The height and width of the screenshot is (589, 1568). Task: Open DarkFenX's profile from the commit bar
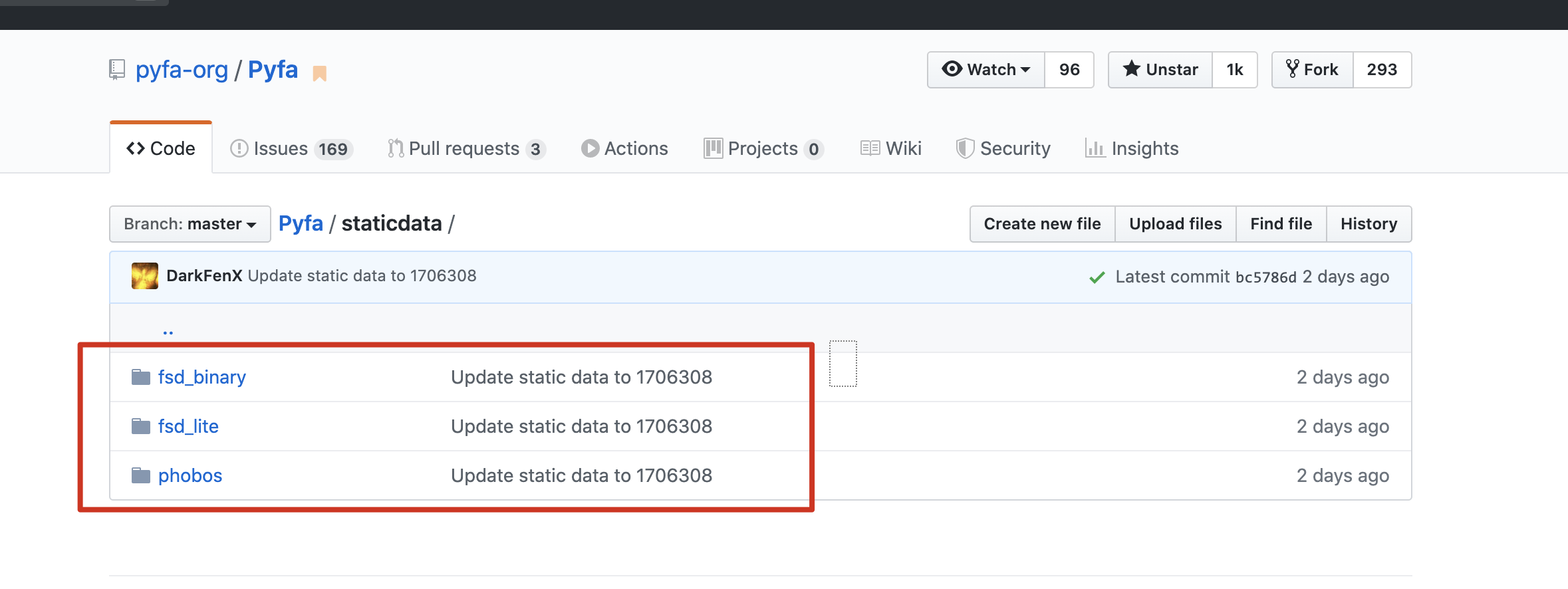tap(204, 276)
